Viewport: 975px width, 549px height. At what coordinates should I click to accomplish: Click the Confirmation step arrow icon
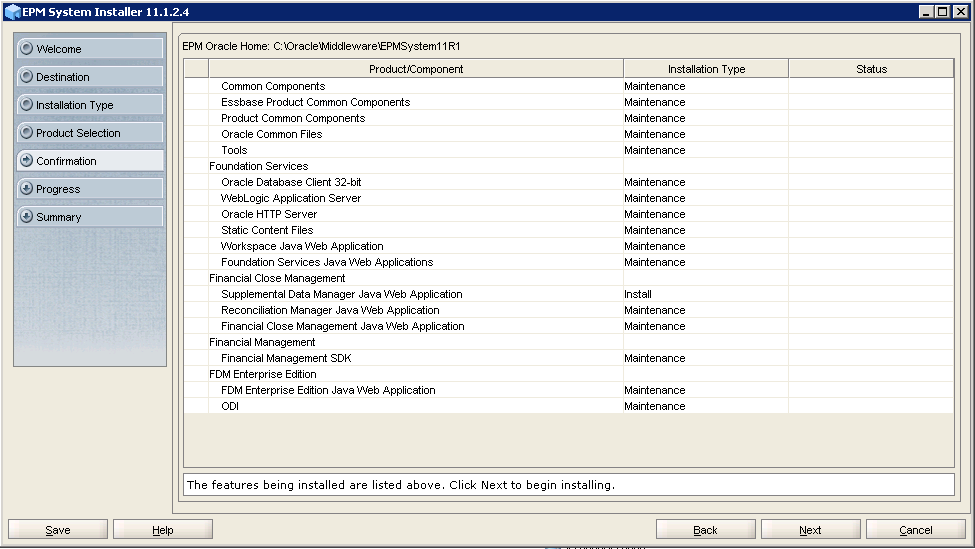[26, 161]
